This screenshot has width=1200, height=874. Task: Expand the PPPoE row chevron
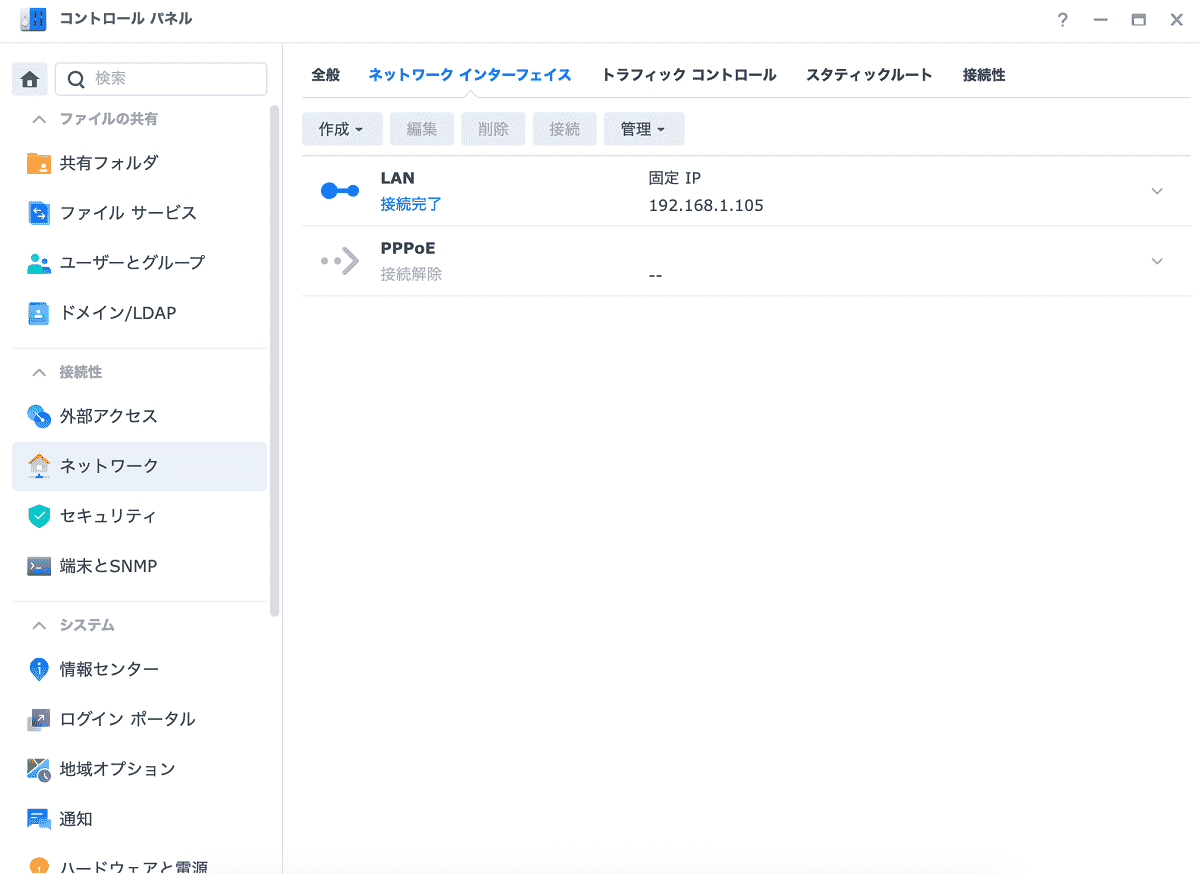click(1157, 261)
